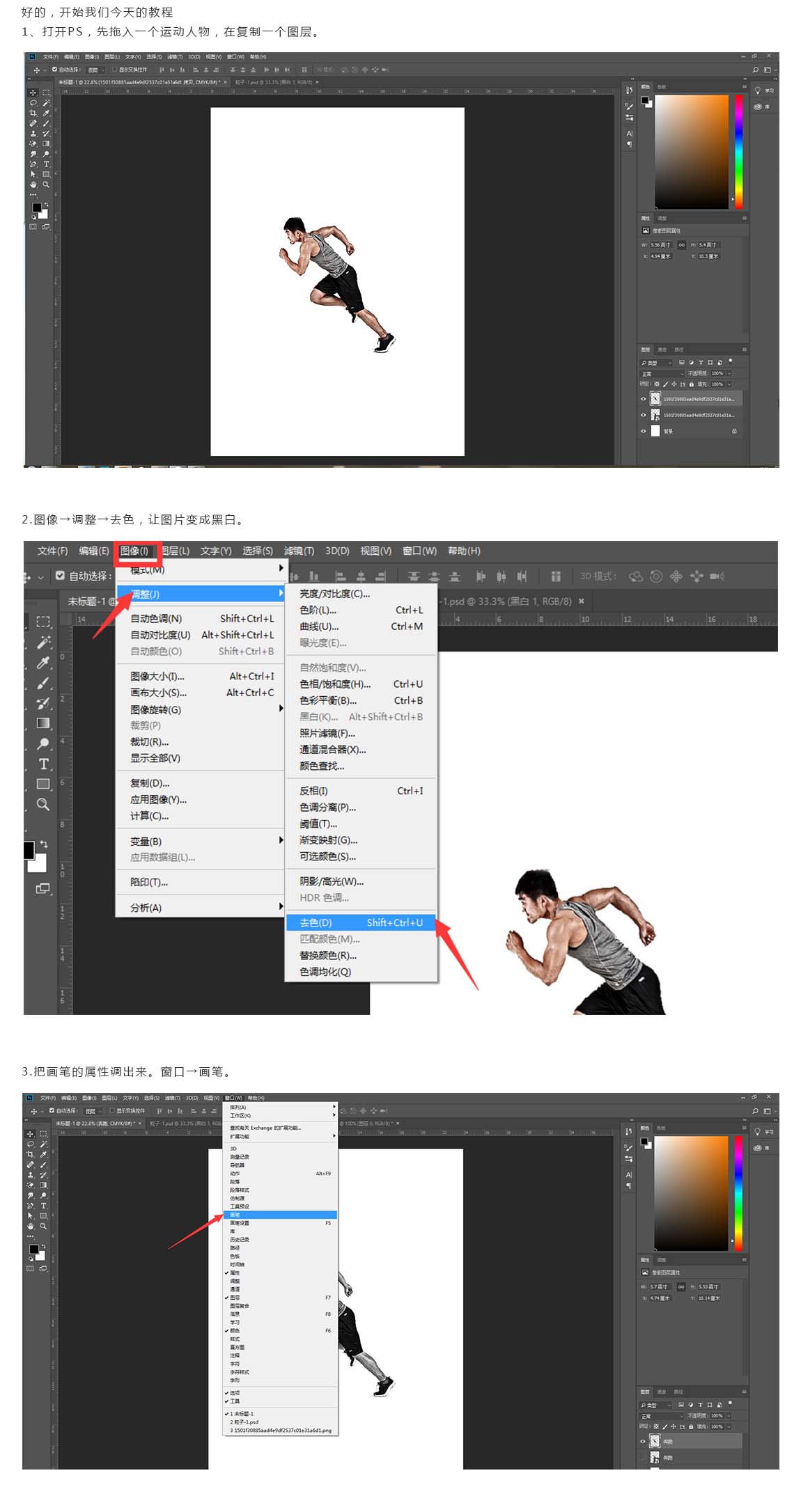Open the 滤镜(T) menu in the large menu bar
801x1512 pixels.
(299, 551)
